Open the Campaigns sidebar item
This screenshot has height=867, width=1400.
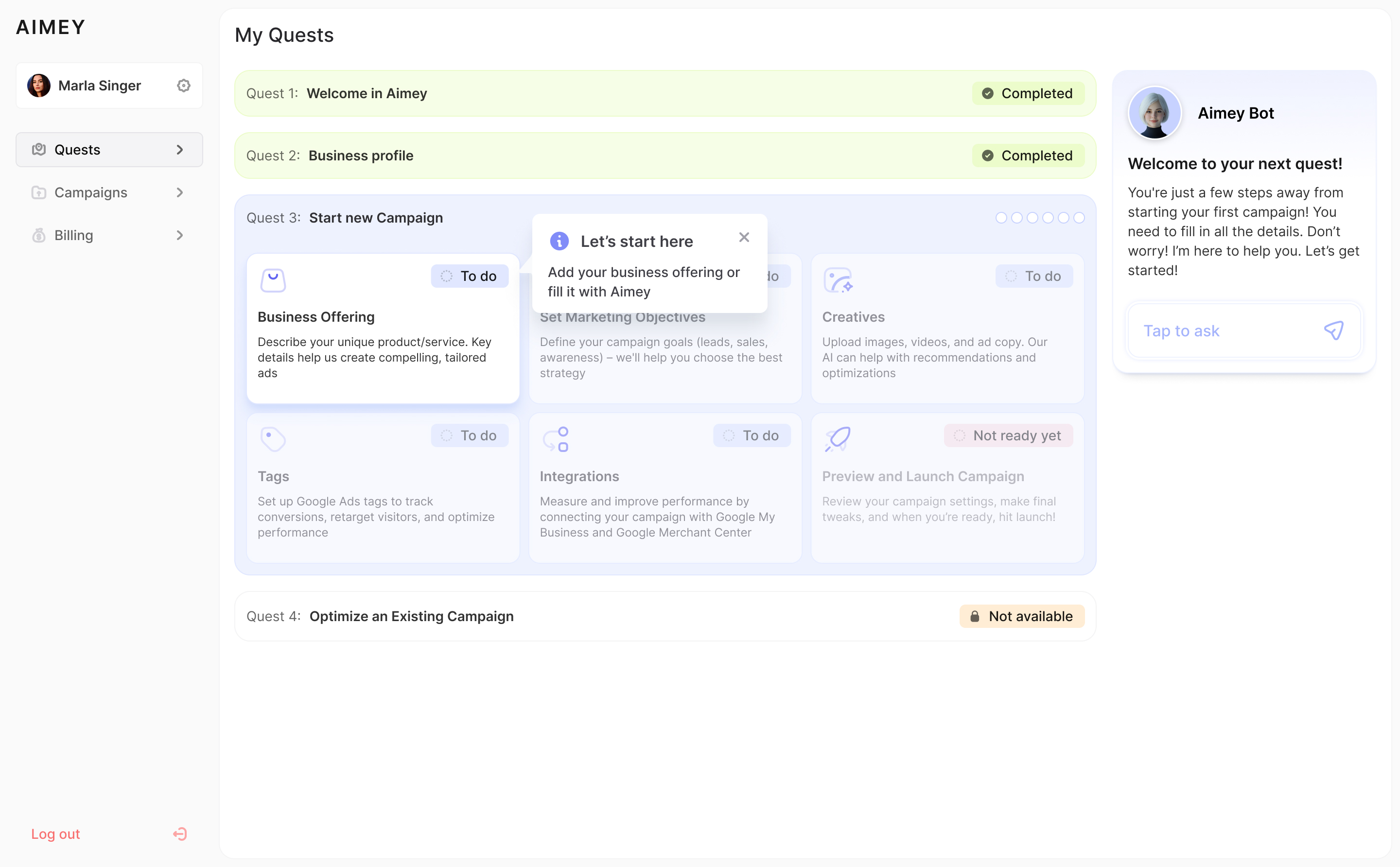[90, 192]
